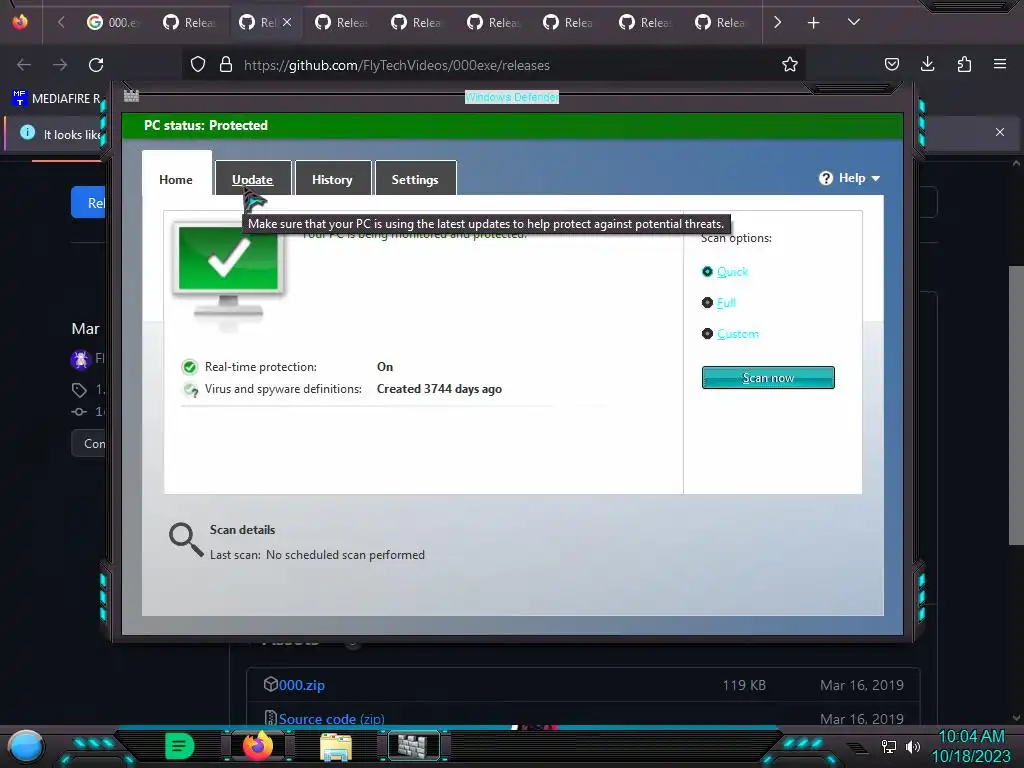Open the taskbar clock and date

pyautogui.click(x=971, y=746)
